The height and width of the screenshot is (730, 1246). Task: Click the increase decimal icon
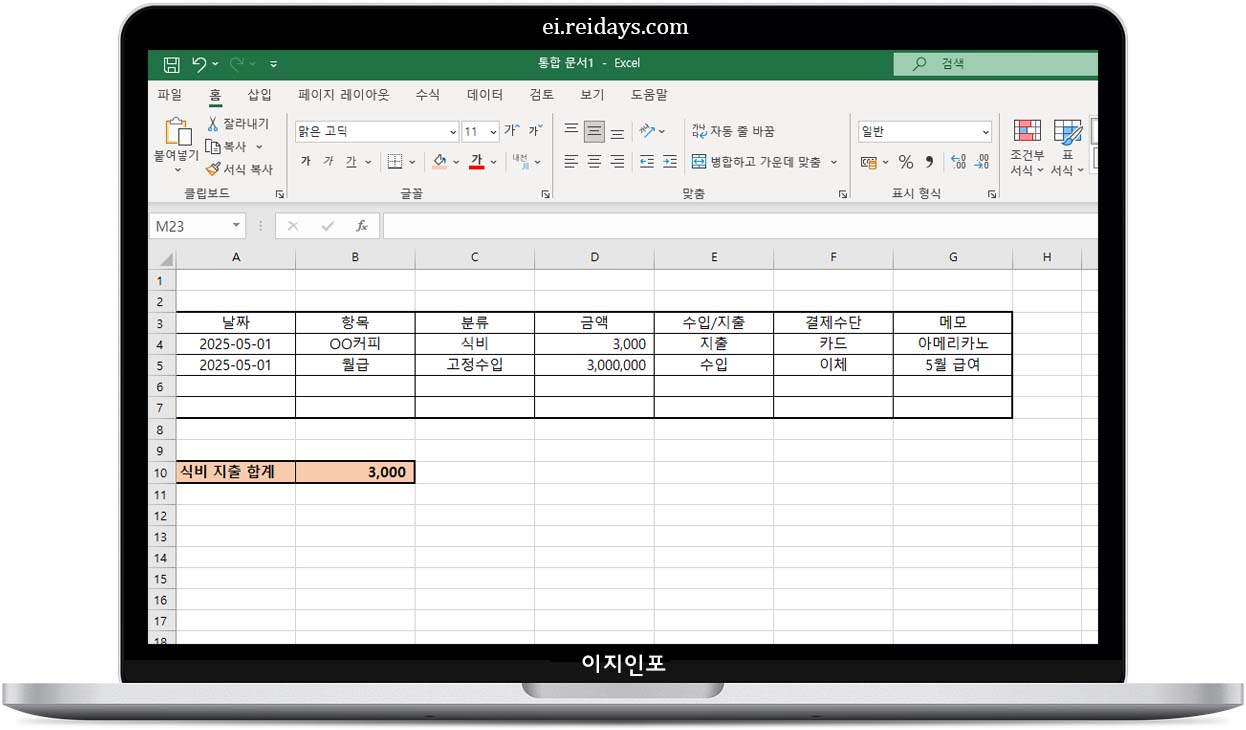click(x=958, y=162)
